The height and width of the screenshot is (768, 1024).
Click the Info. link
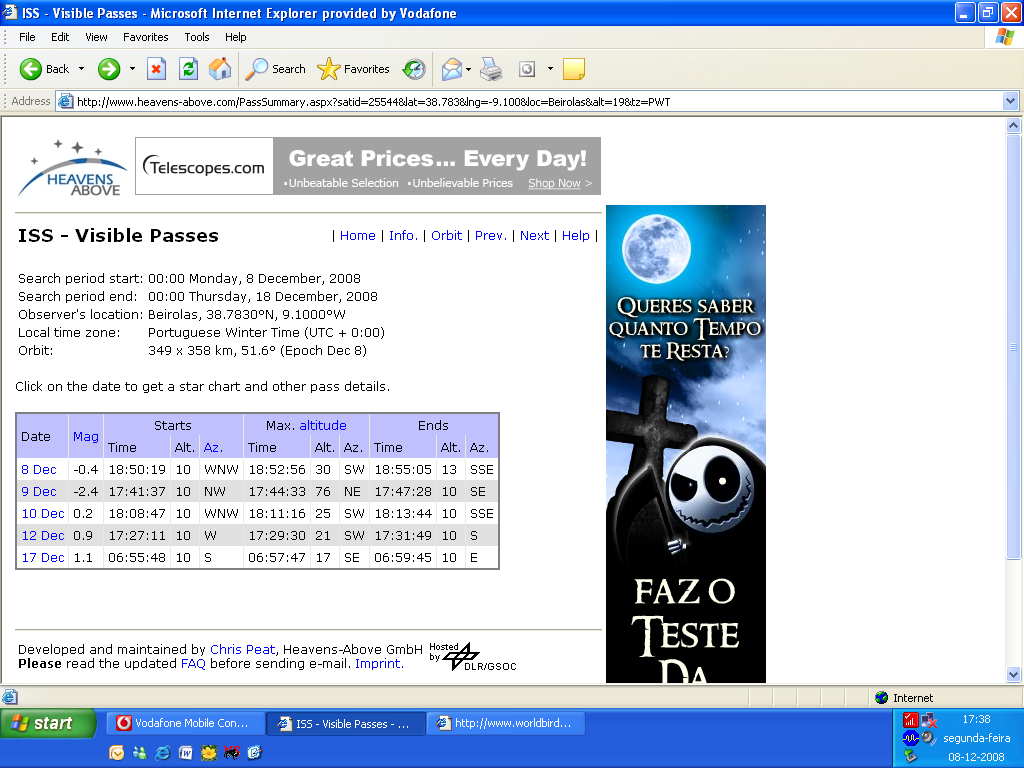click(403, 235)
